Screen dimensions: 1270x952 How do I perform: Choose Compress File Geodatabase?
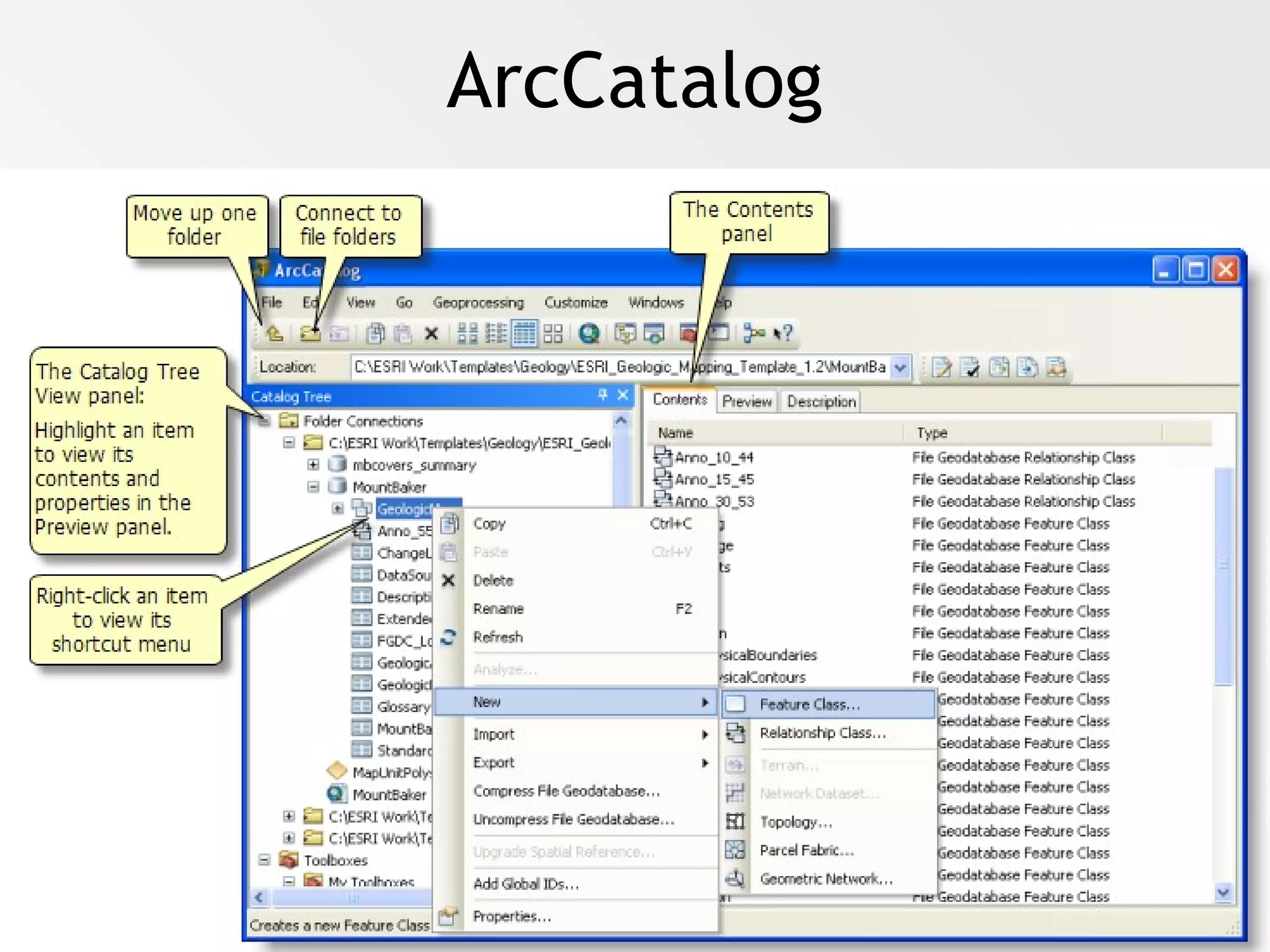[x=577, y=791]
